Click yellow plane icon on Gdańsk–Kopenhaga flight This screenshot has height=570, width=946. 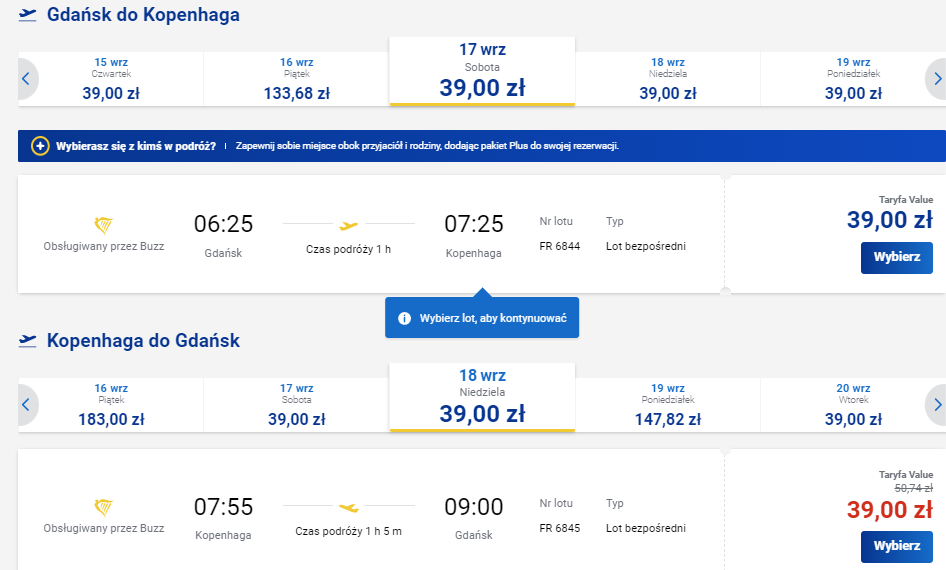[348, 226]
